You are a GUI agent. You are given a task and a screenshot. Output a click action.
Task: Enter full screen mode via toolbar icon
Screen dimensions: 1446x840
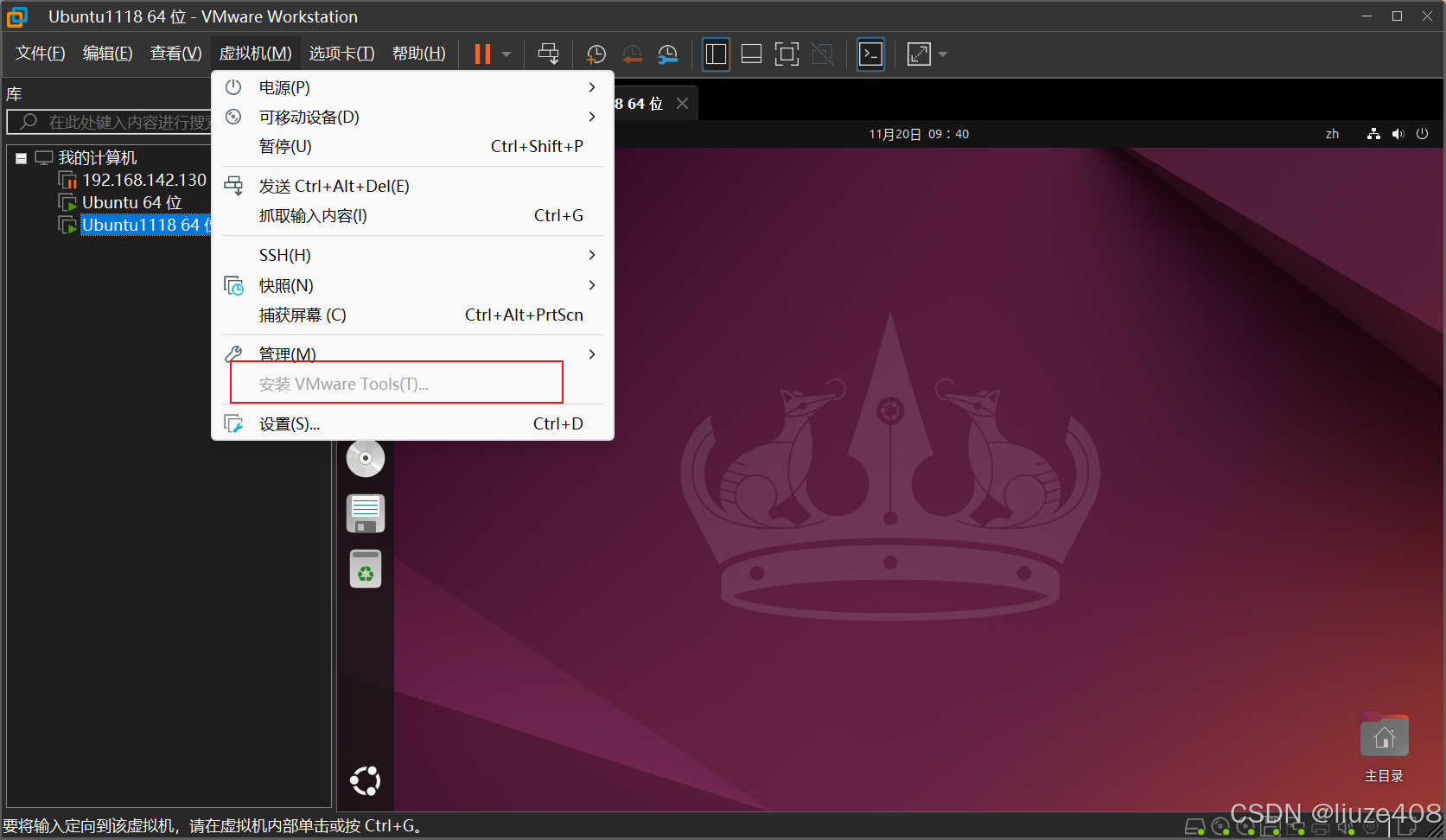[x=787, y=54]
